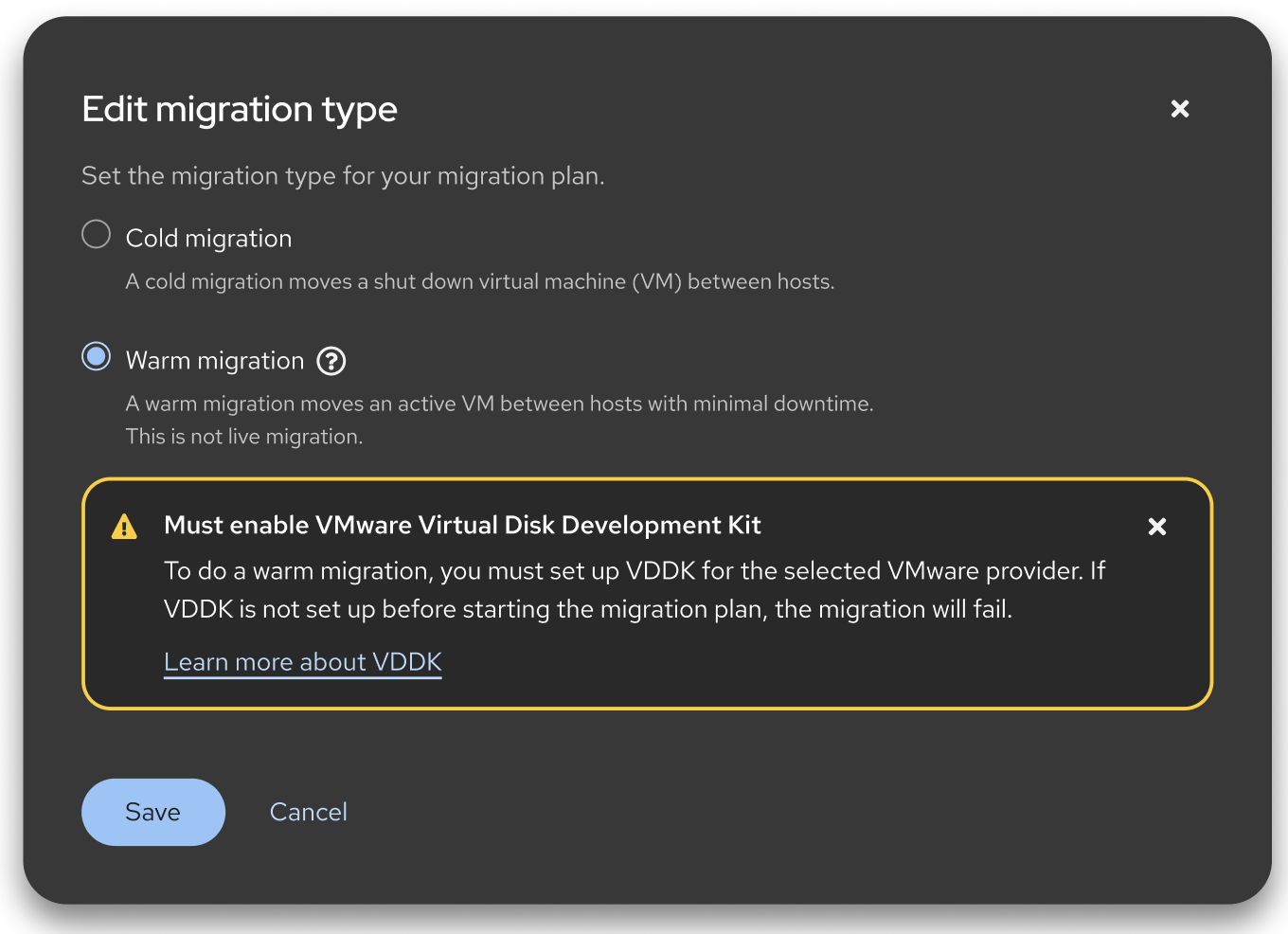This screenshot has width=1288, height=934.
Task: Click the warm migration minimal downtime description
Action: pyautogui.click(x=499, y=404)
